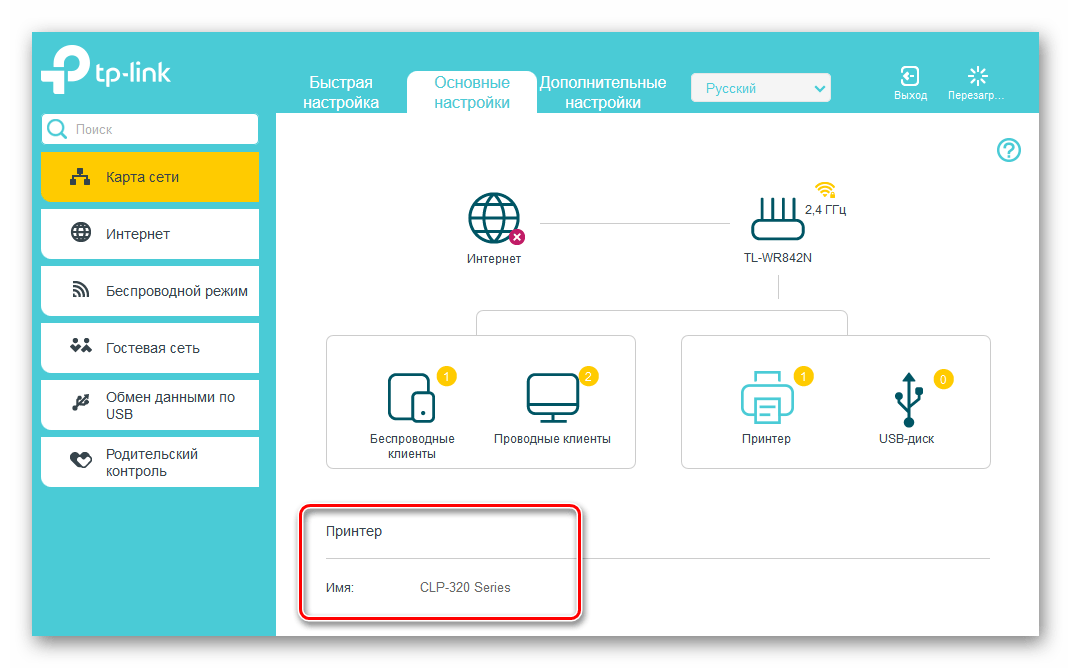Viewport: 1071px width, 668px height.
Task: Open the wired clients monitor icon
Action: [552, 397]
